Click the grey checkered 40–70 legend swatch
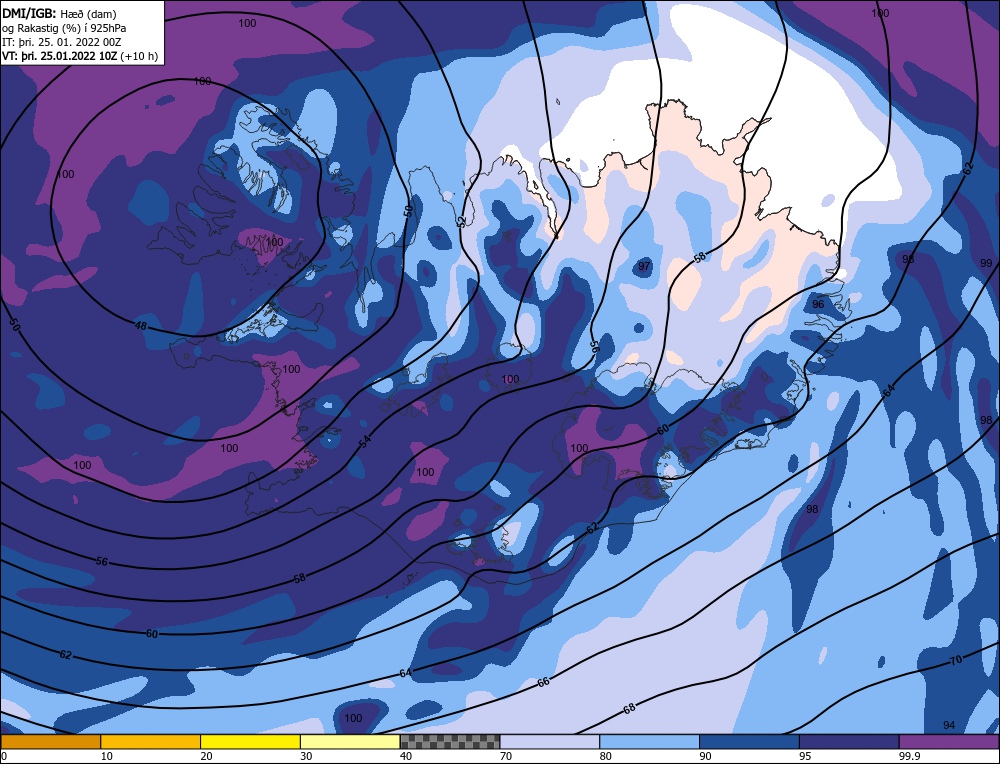 (450, 742)
